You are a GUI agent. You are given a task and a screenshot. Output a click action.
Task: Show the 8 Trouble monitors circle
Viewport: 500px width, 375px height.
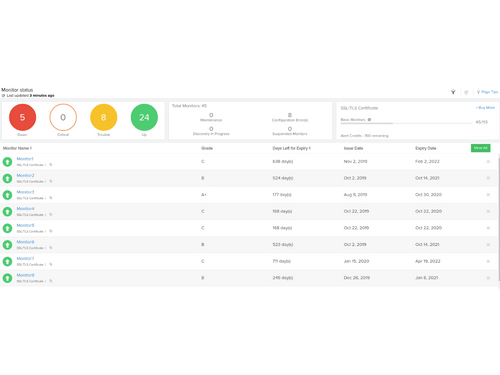click(104, 117)
